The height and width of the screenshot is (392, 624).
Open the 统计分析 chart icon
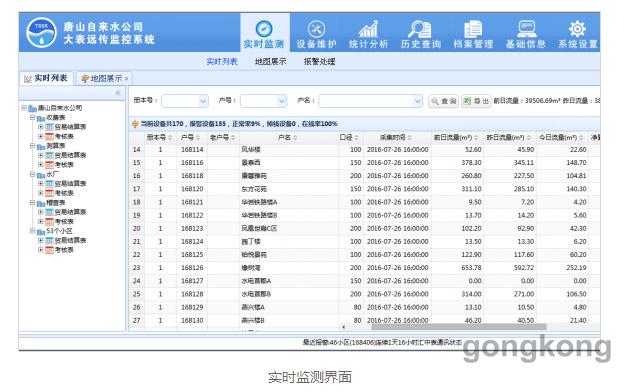coord(369,29)
